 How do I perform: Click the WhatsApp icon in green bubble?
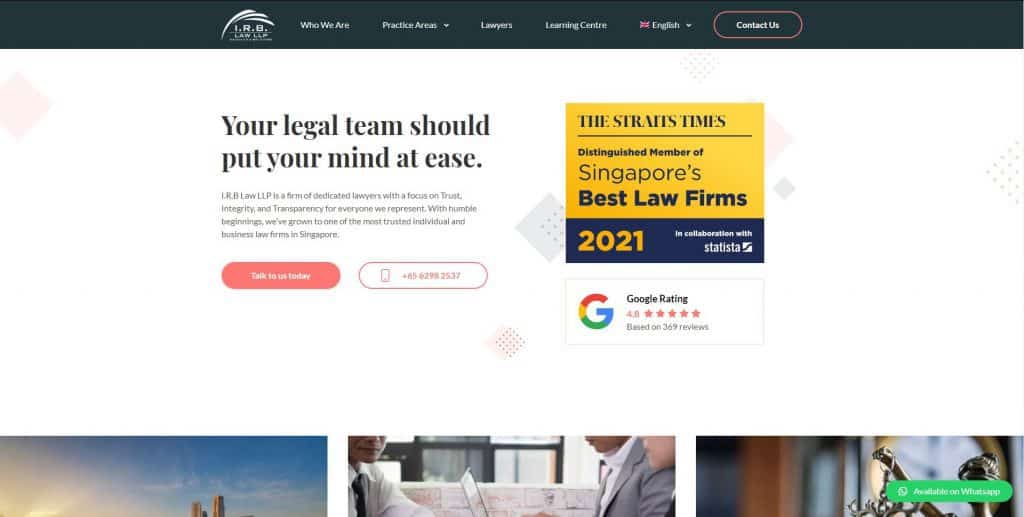(903, 492)
